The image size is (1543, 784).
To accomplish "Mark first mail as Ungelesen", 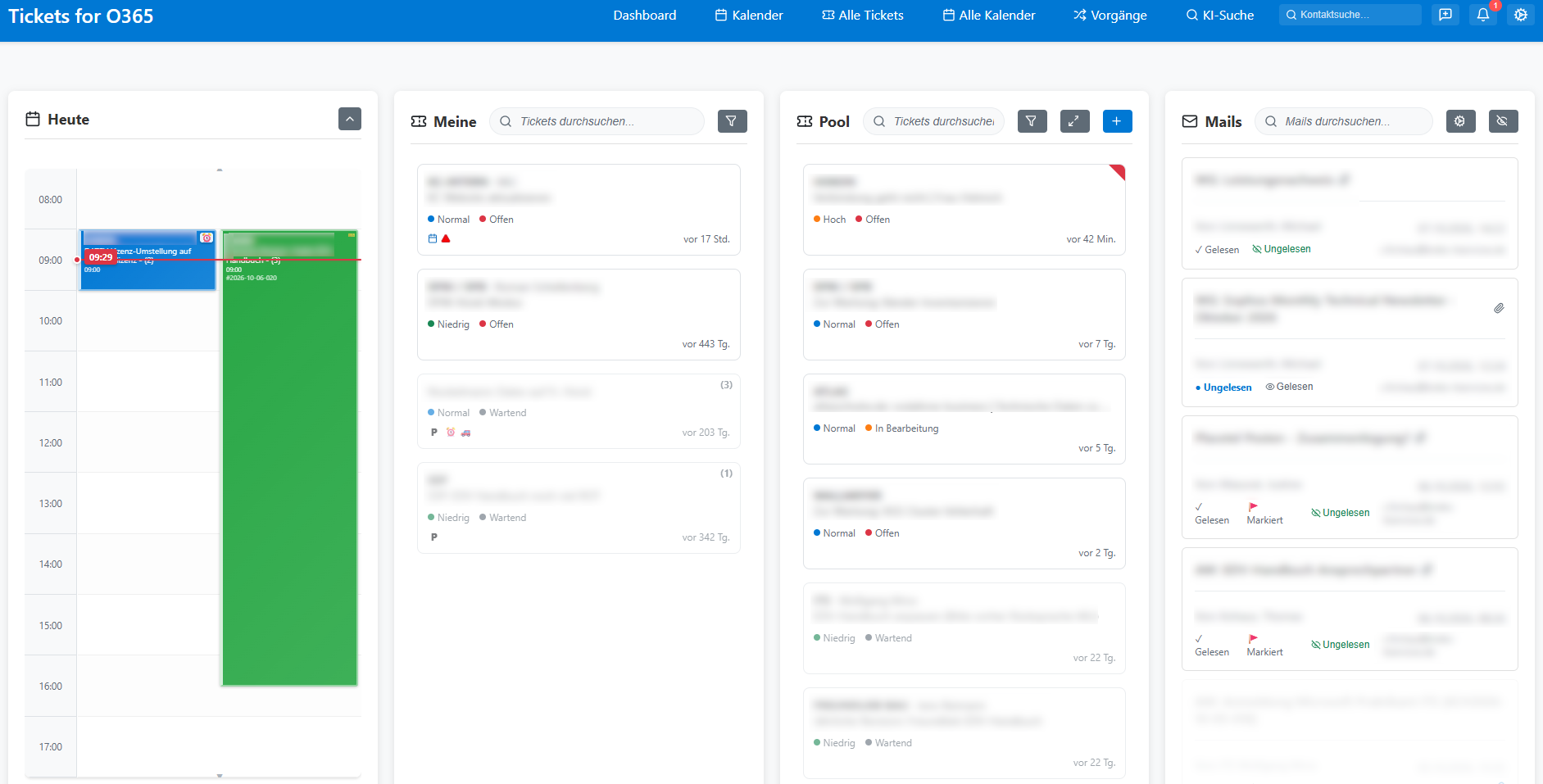I will point(1282,249).
